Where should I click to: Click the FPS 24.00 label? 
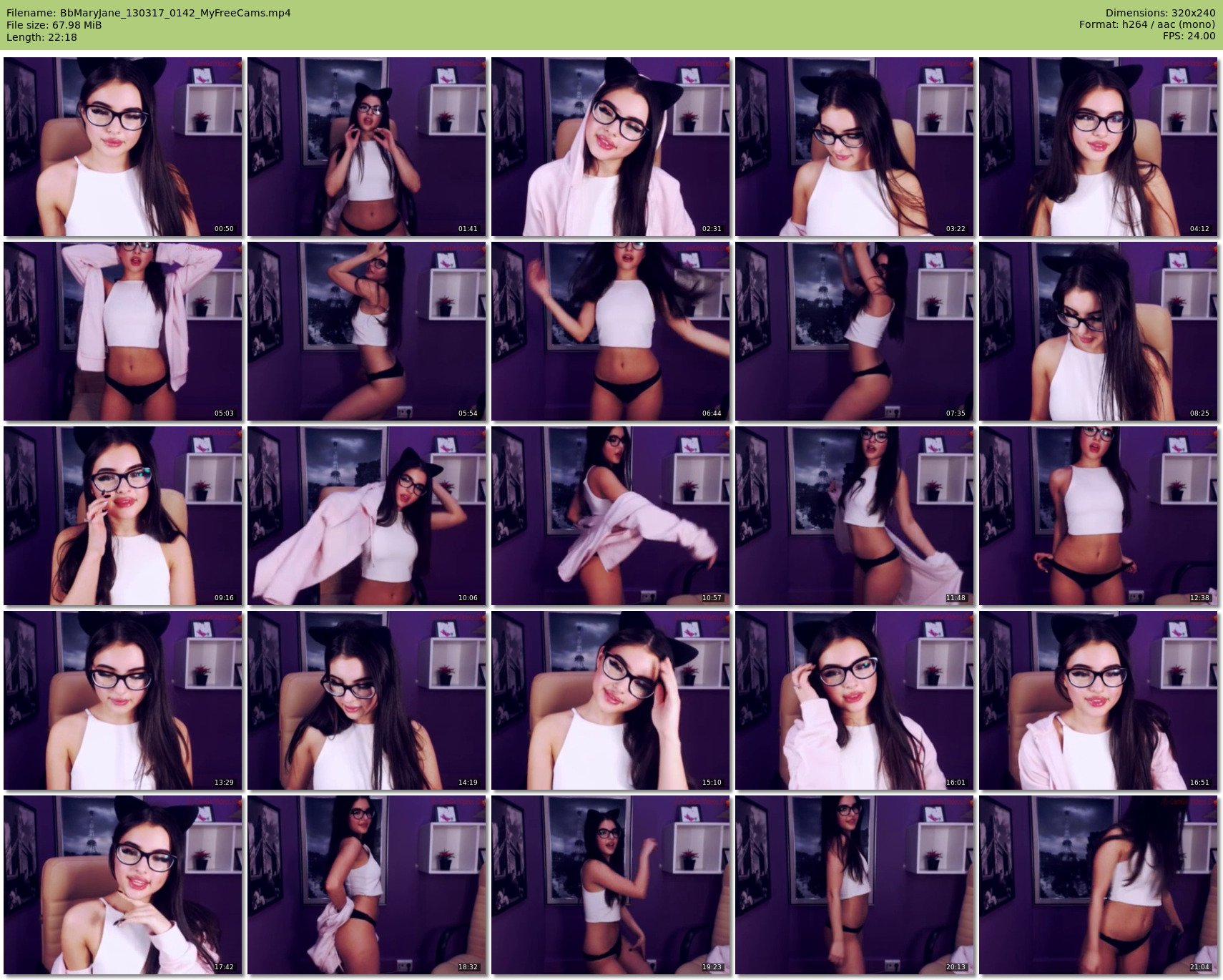tap(1189, 36)
